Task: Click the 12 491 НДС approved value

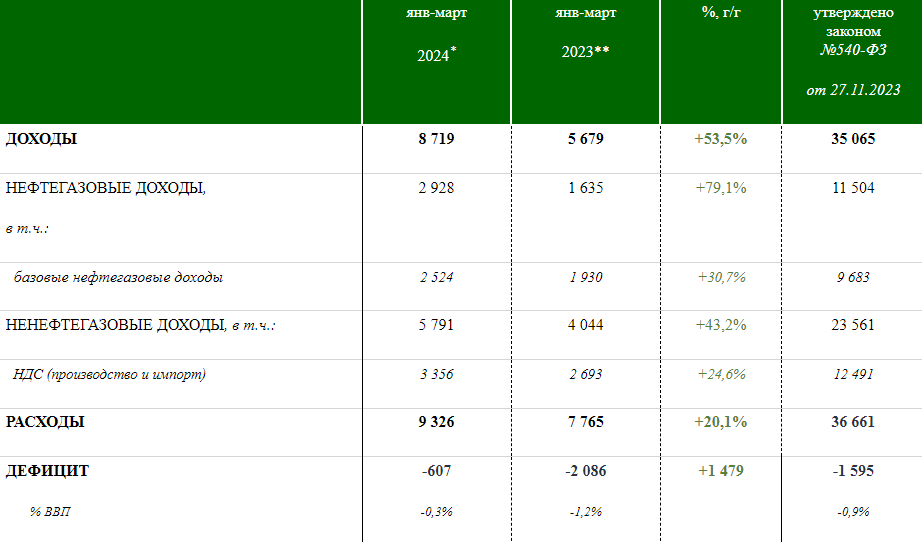Action: pos(853,374)
